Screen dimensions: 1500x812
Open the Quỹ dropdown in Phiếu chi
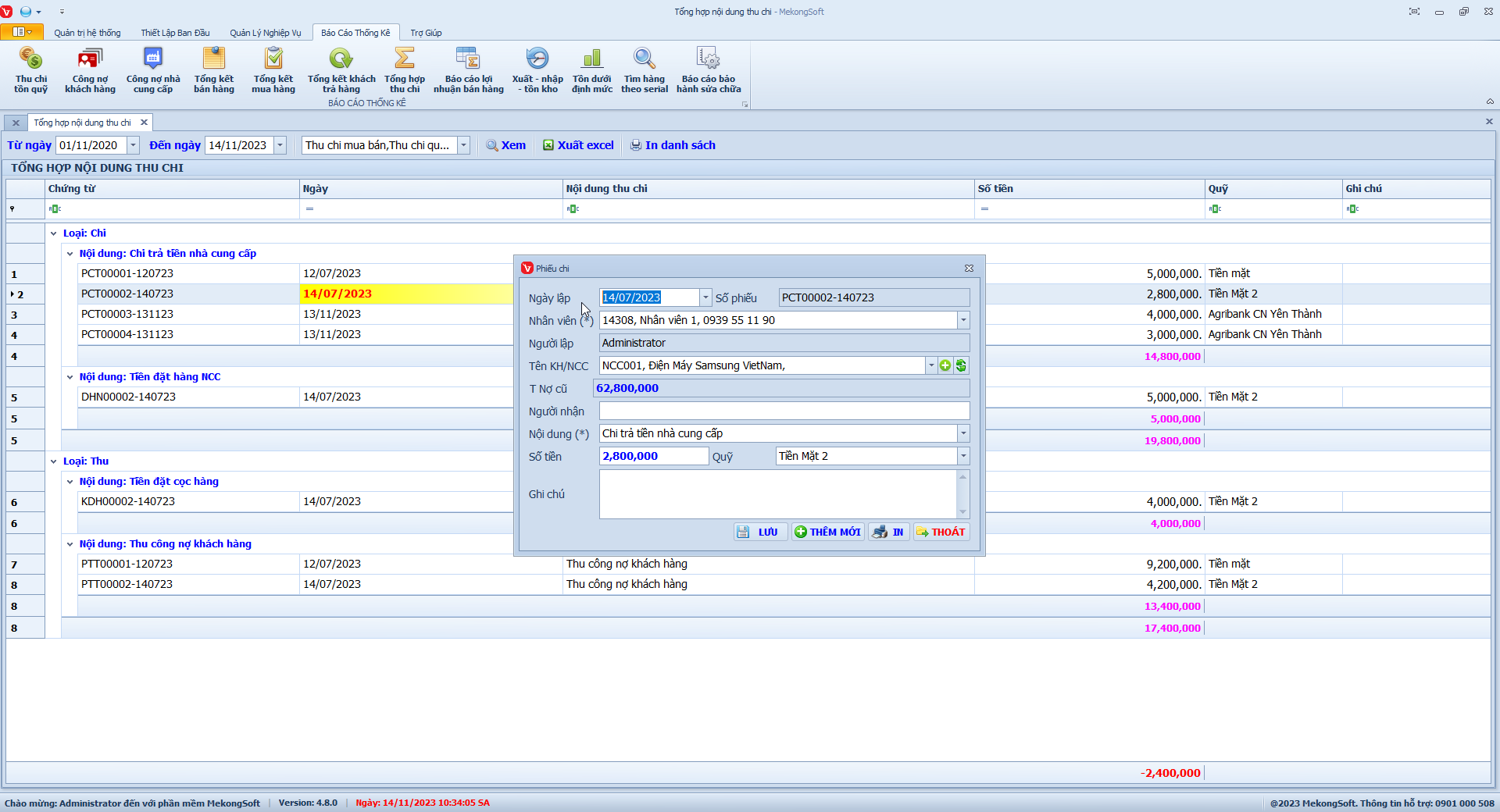pyautogui.click(x=963, y=456)
